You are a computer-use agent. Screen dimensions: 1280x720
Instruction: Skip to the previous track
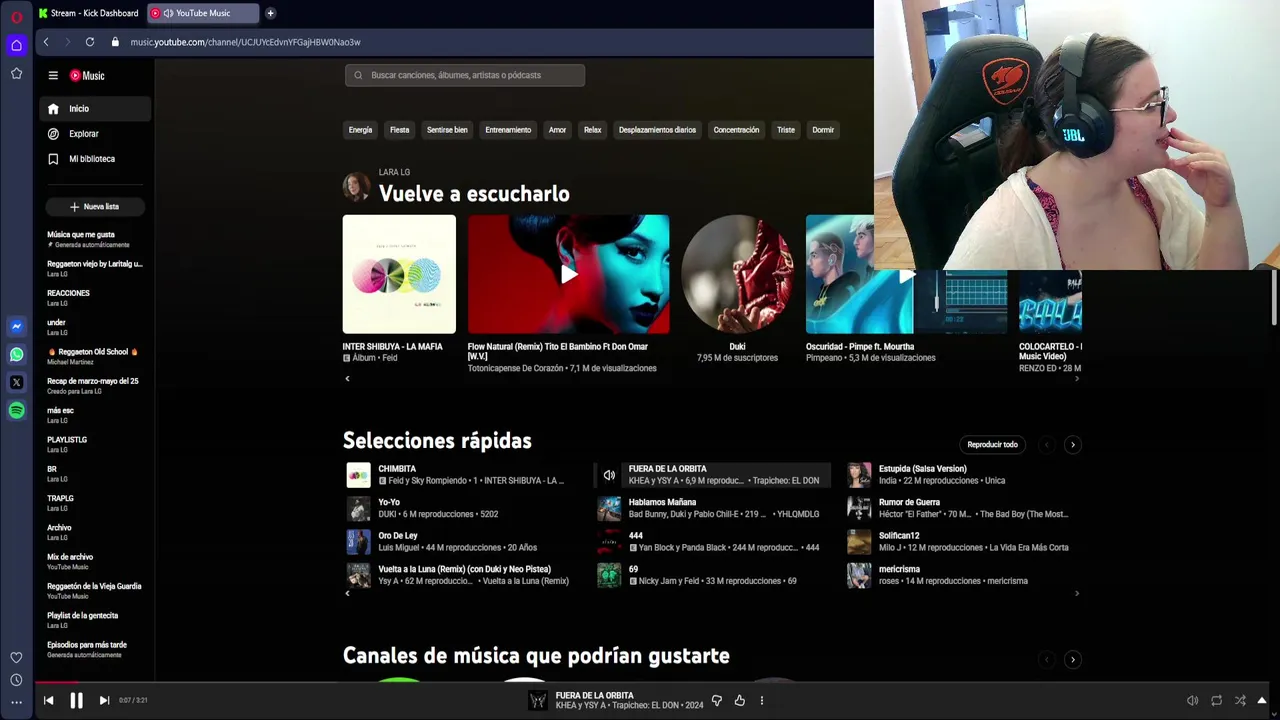48,700
